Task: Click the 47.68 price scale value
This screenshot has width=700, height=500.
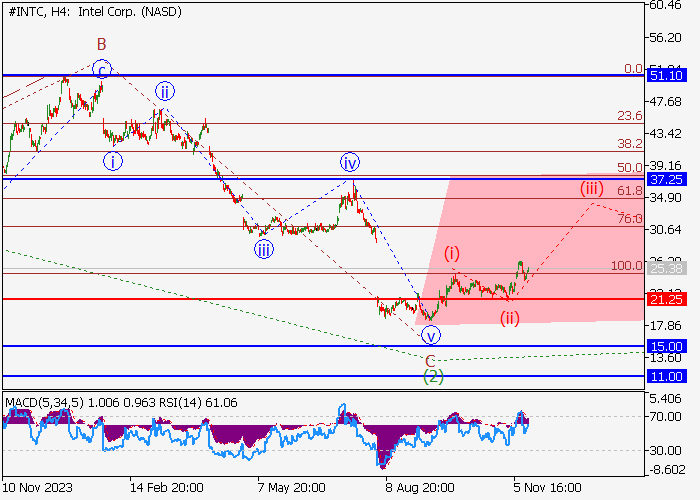Action: pos(665,102)
